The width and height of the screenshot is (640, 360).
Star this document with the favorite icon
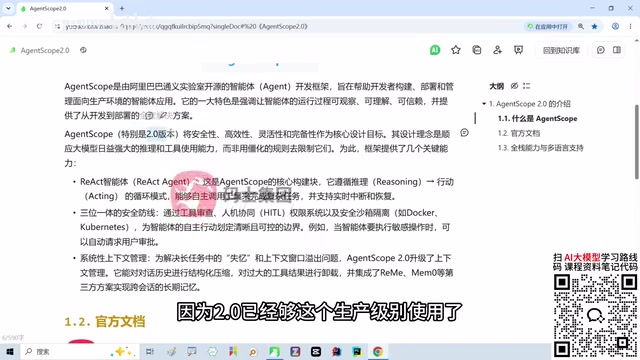(456, 50)
